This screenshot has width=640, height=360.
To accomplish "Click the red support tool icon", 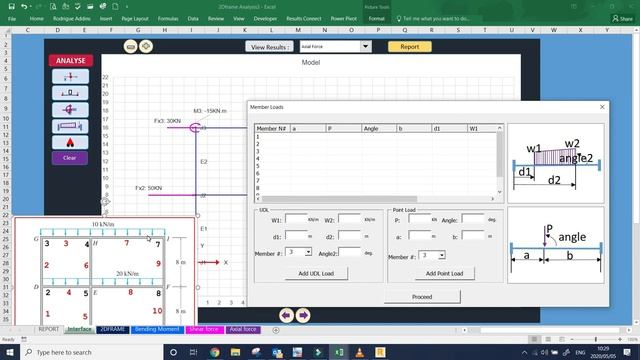I will click(x=70, y=142).
